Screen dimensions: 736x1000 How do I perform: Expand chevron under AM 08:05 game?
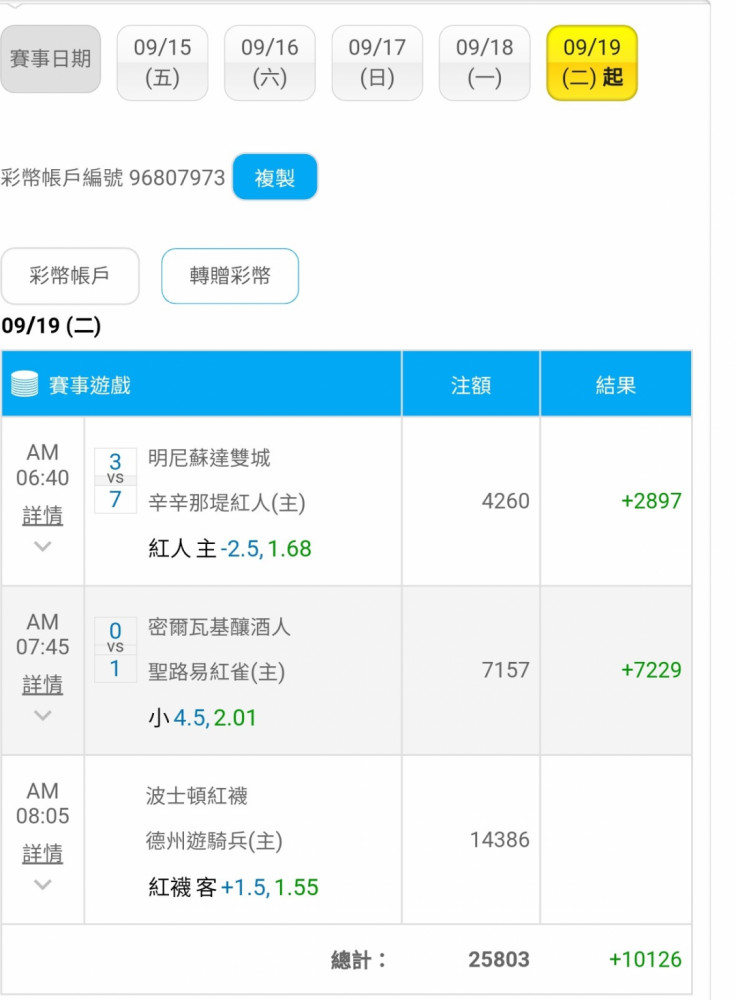(42, 884)
